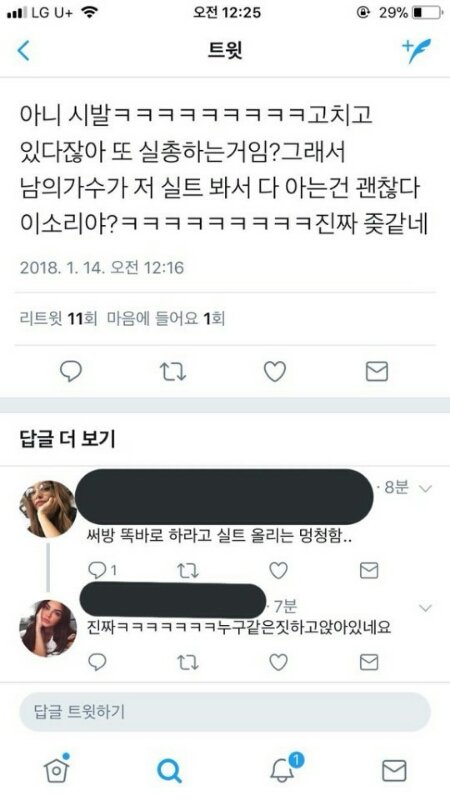Retweet the first reply about 실트
Viewport: 450px width, 800px height.
point(187,570)
